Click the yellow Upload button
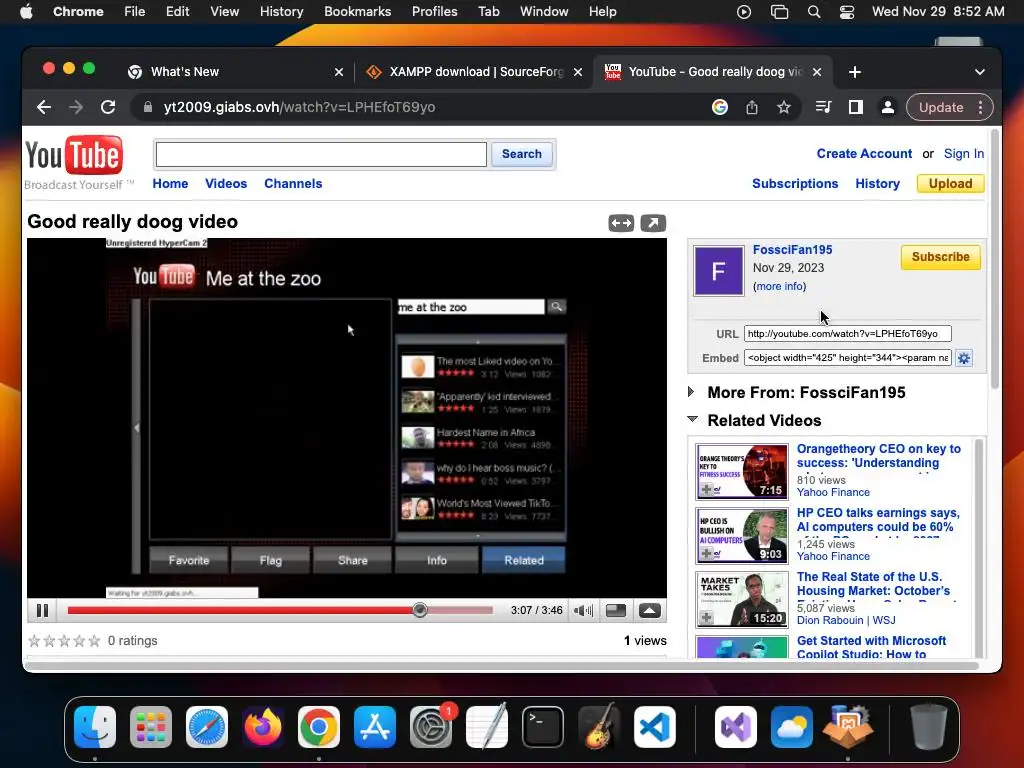1024x768 pixels. pos(950,184)
